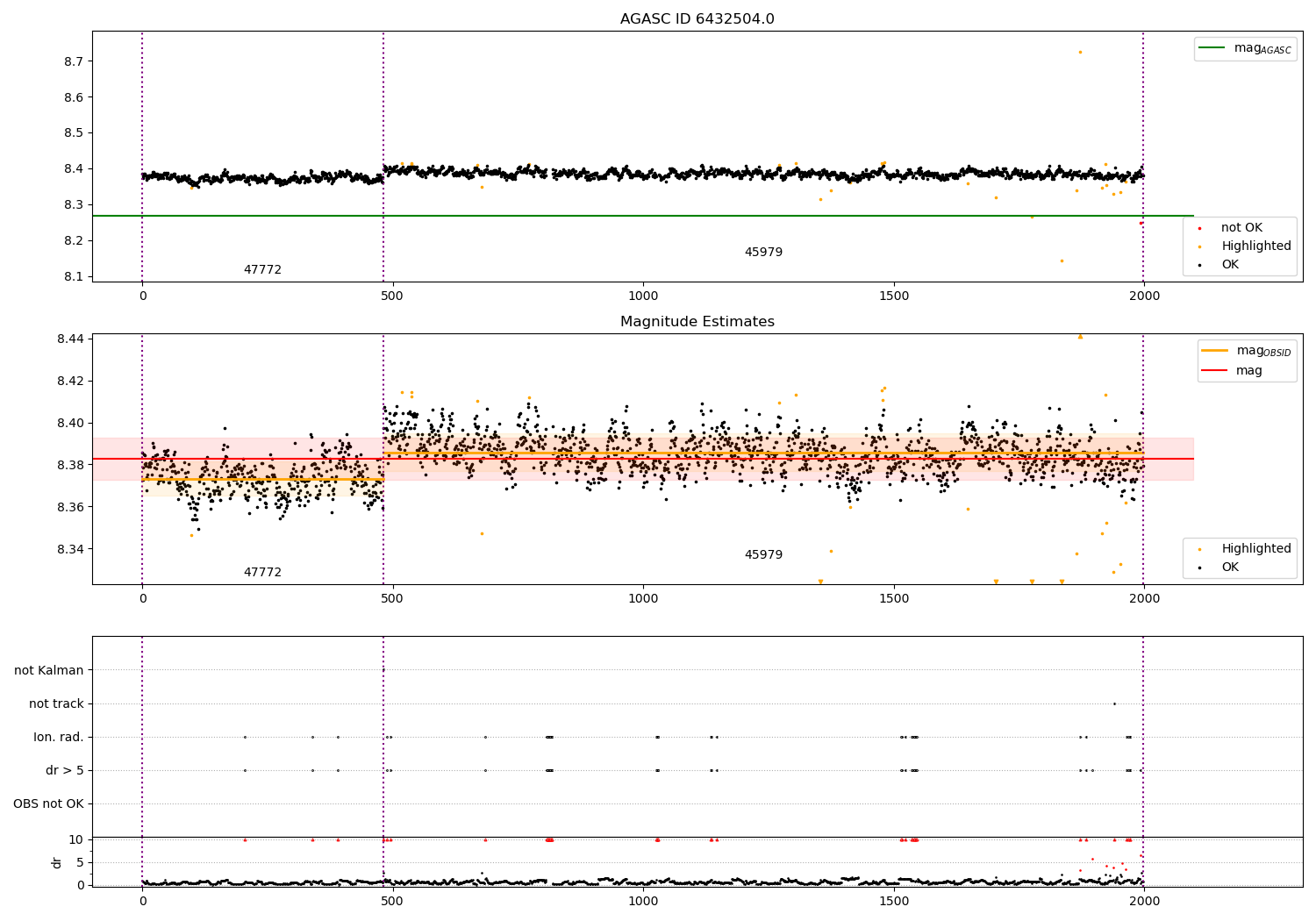1316x921 pixels.
Task: Click orange line sample beside mag OBSID
Action: pyautogui.click(x=1215, y=351)
